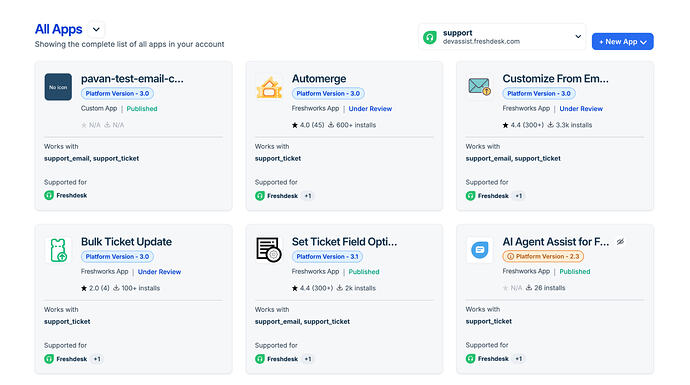Open the pavan-test-email-c... app title
The image size is (690, 385).
tap(132, 79)
